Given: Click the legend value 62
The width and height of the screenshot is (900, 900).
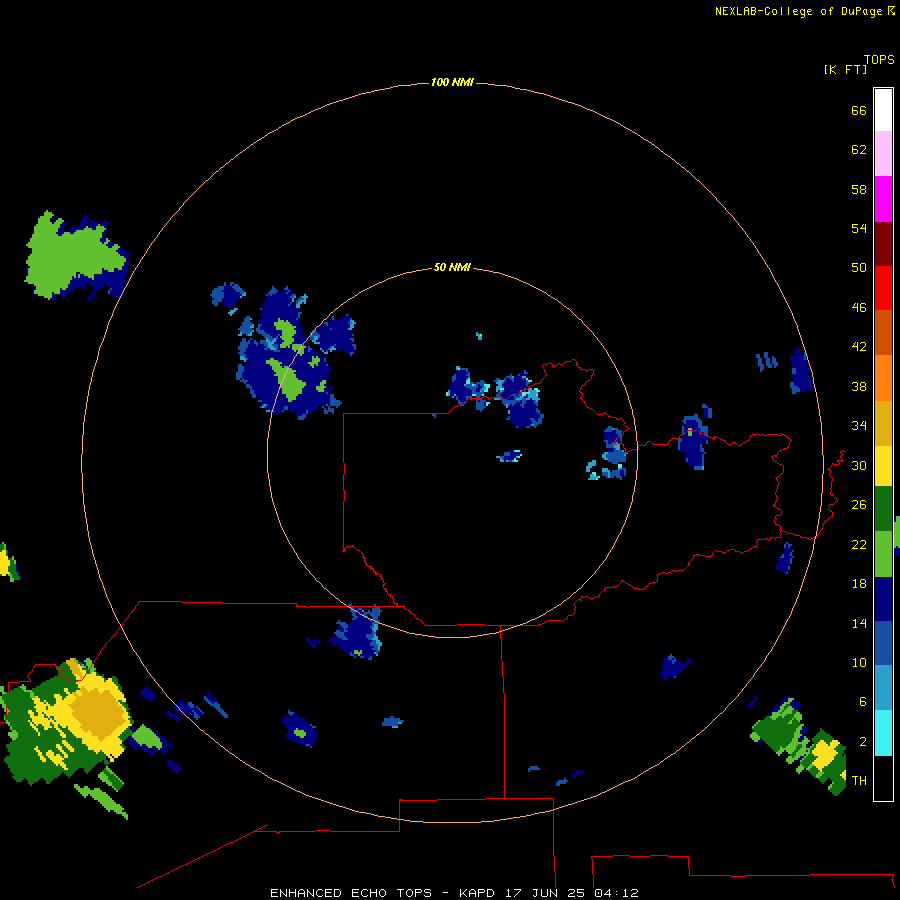Looking at the screenshot, I should [x=859, y=150].
